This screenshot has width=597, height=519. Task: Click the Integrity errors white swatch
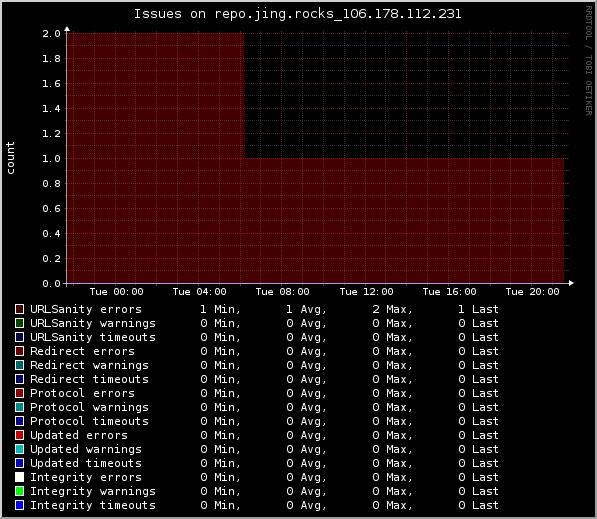19,477
